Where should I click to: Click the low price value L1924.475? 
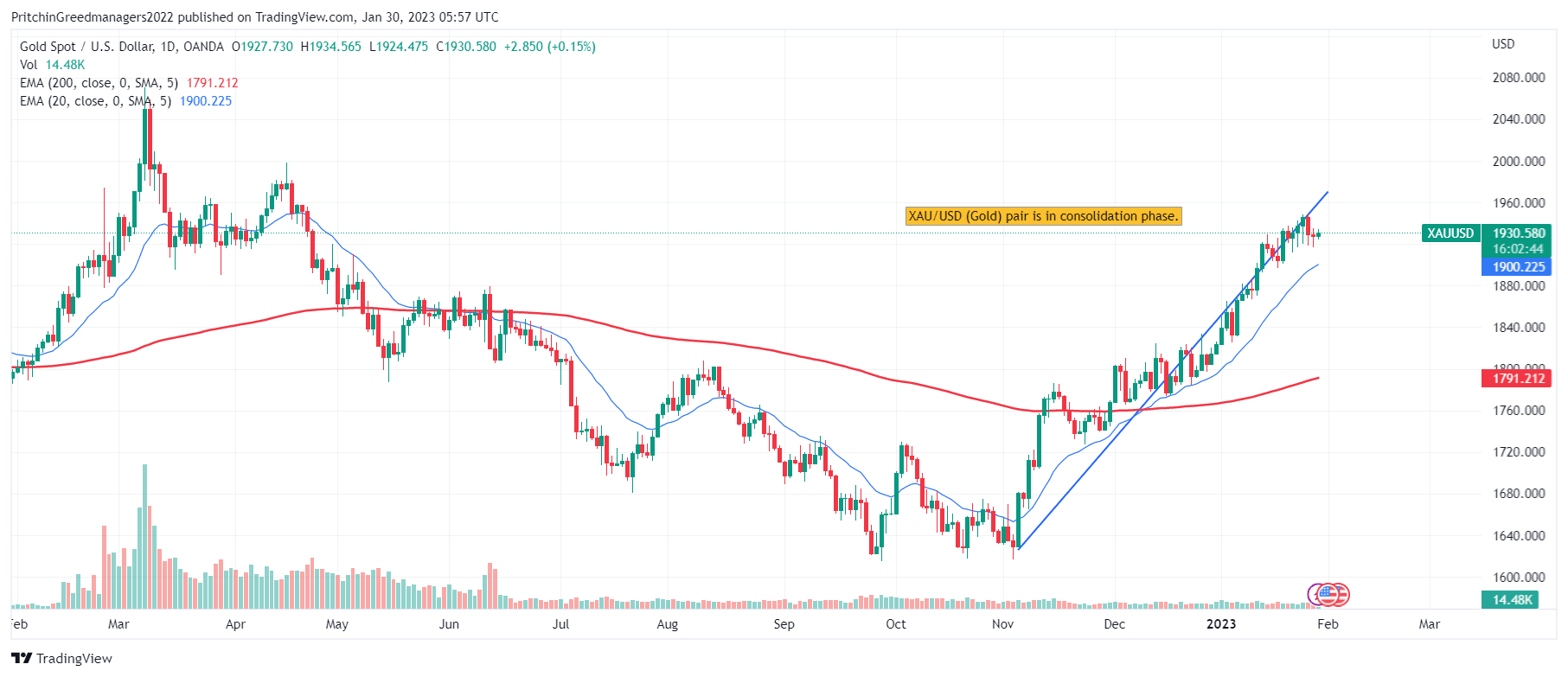(x=398, y=47)
